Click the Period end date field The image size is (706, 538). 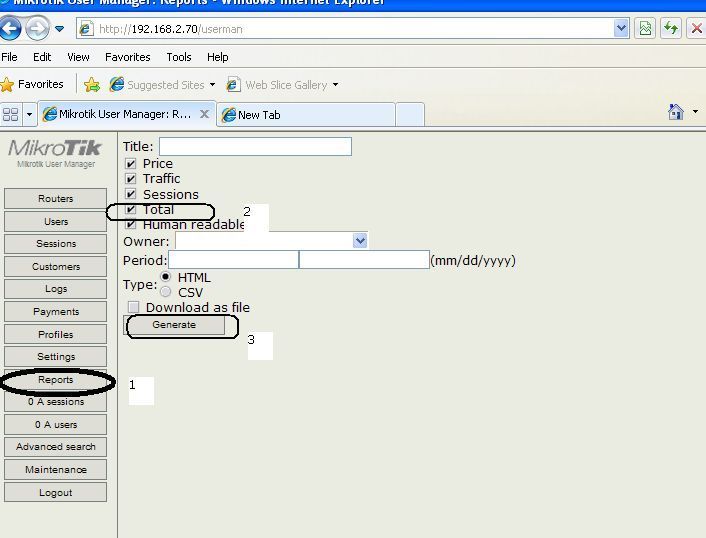[x=364, y=260]
